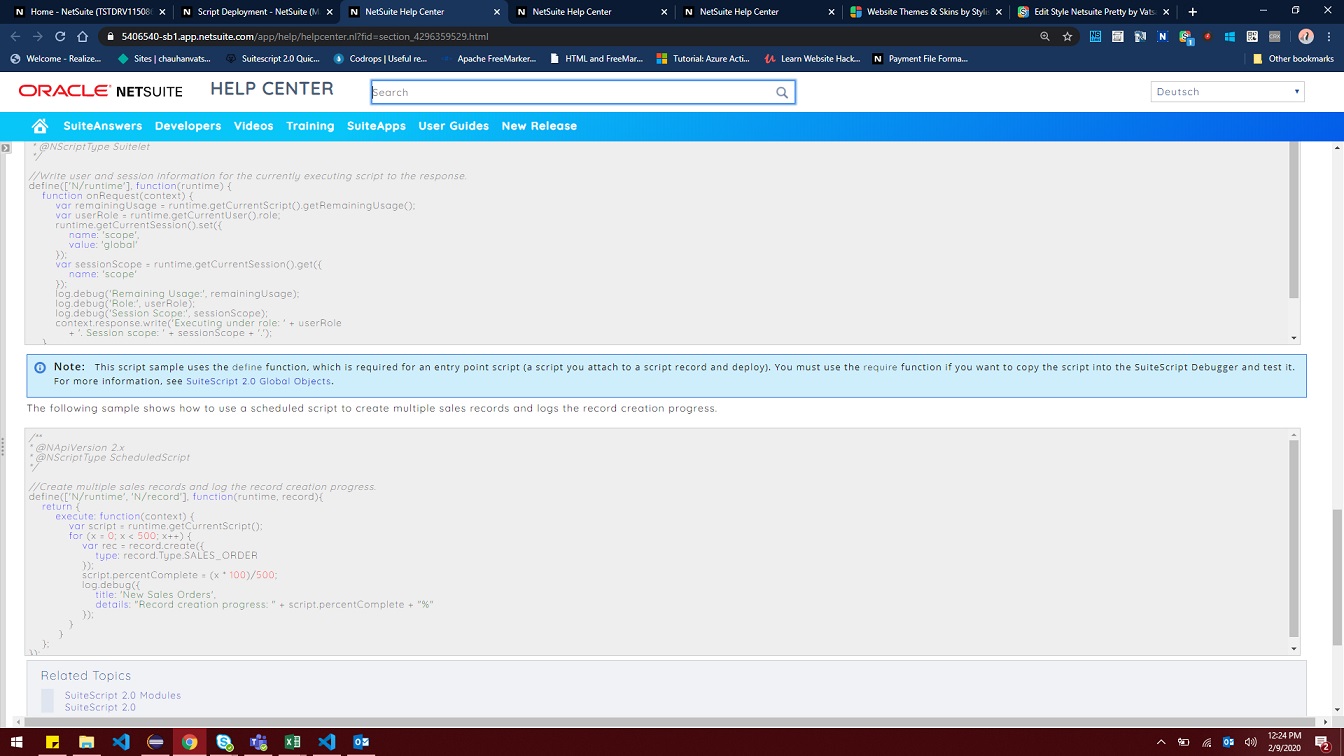Open the Tutorial: Azure Acti... bookmark
This screenshot has height=756, width=1344.
(703, 59)
